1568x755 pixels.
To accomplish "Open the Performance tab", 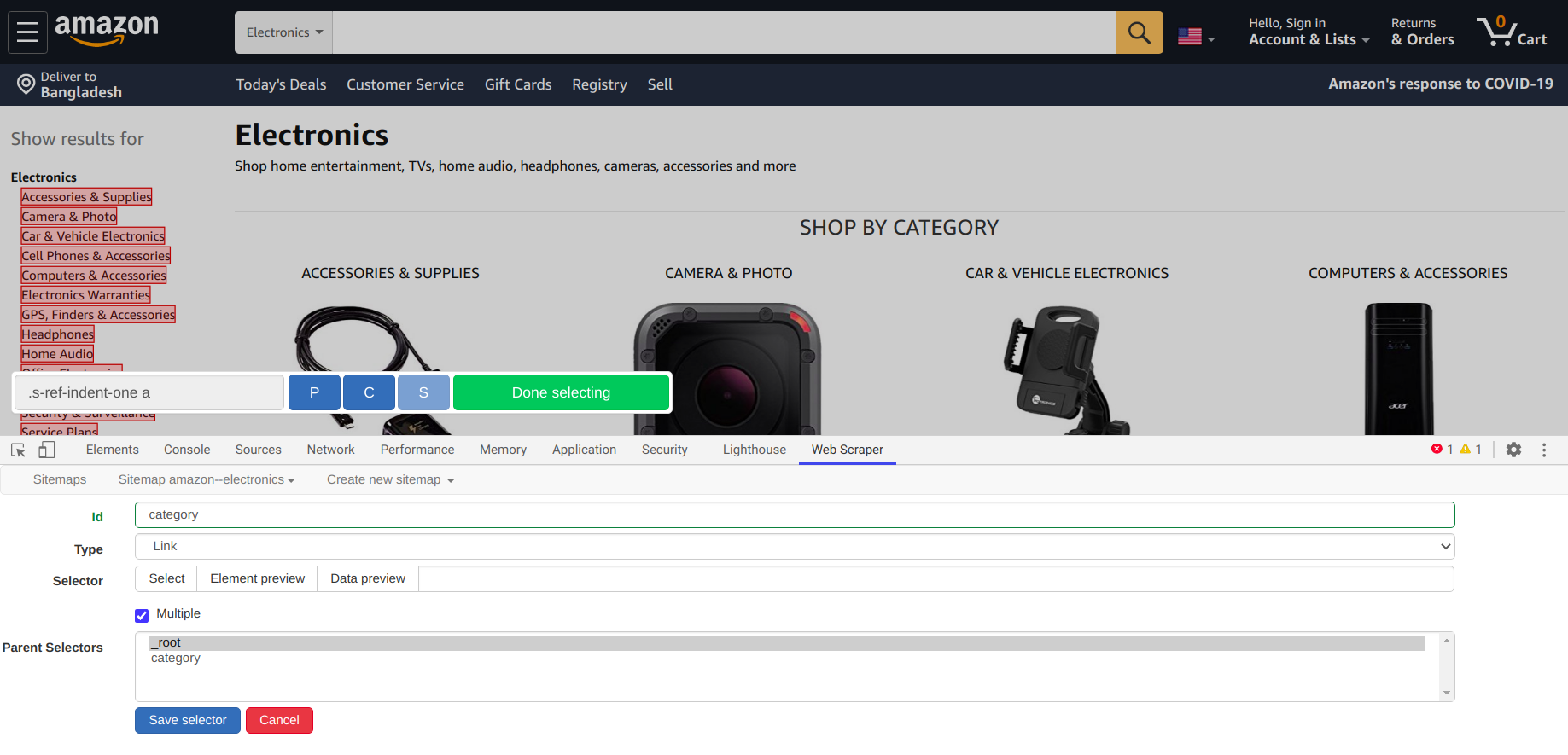I will click(417, 450).
